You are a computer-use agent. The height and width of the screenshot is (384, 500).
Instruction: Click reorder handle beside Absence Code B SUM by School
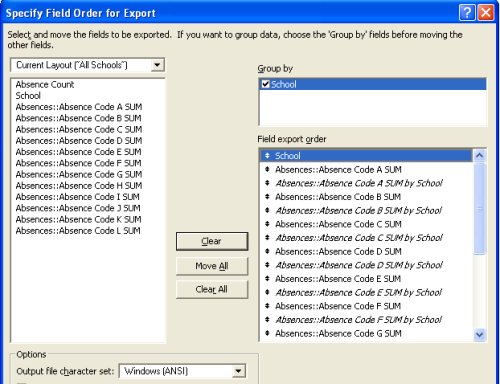pos(267,210)
